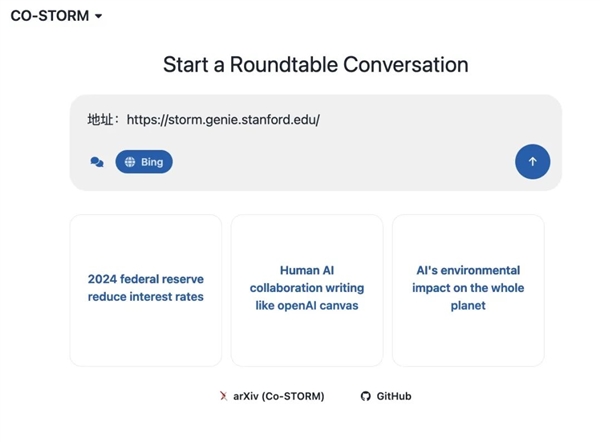Click the chat bubbles icon
The image size is (600, 442).
tap(97, 162)
